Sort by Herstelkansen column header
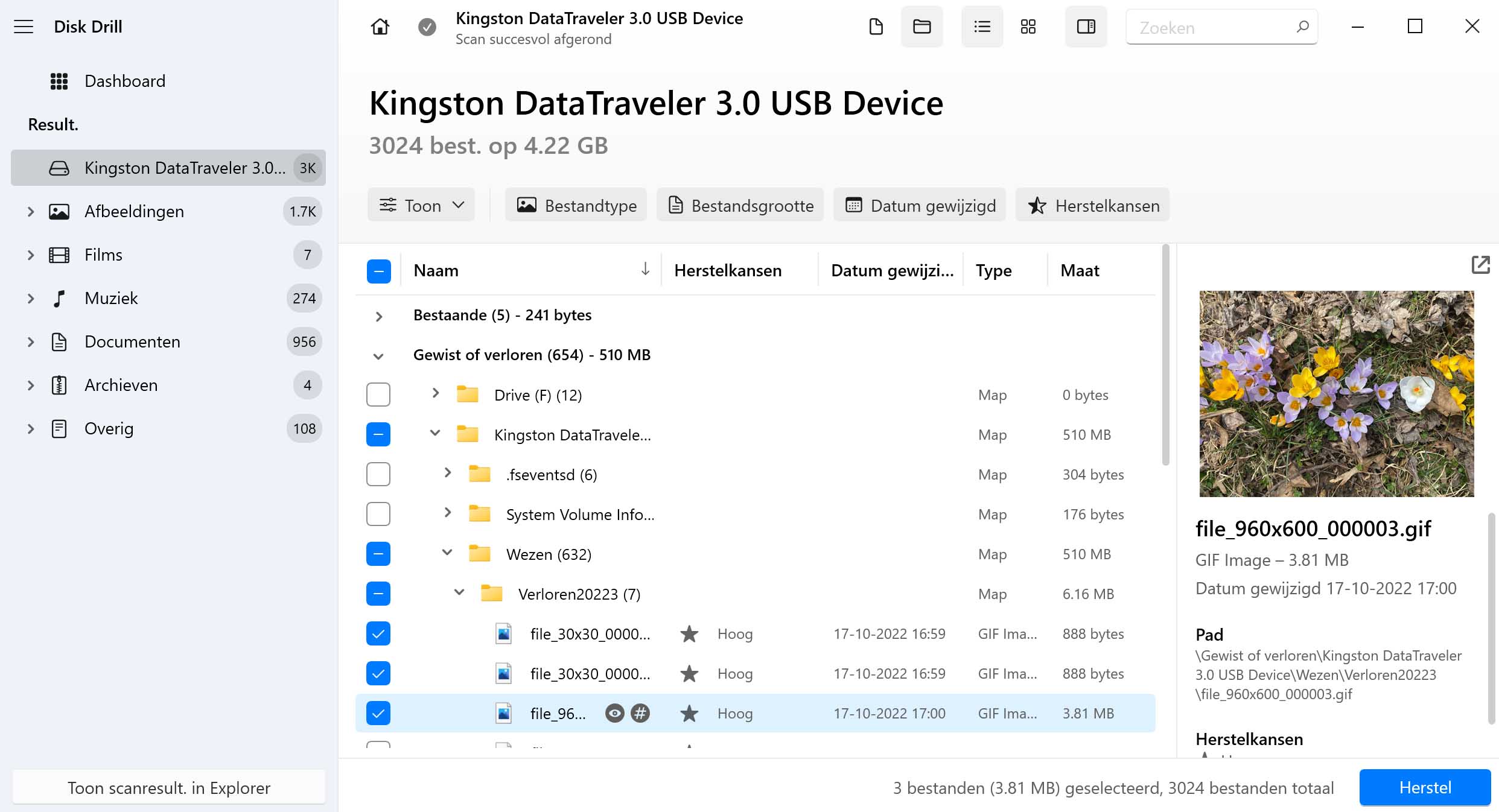The height and width of the screenshot is (812, 1499). pyautogui.click(x=728, y=270)
